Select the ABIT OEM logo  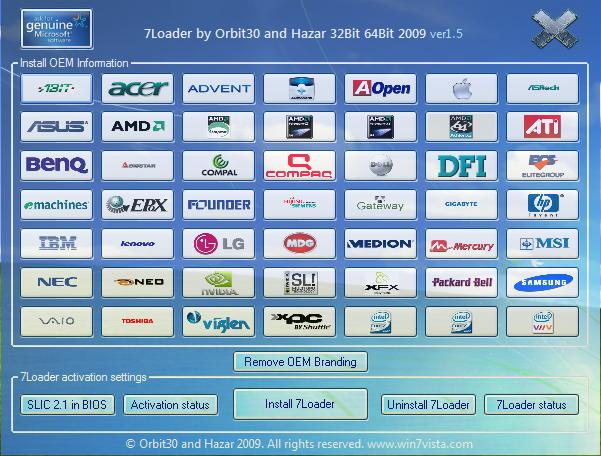pos(56,89)
